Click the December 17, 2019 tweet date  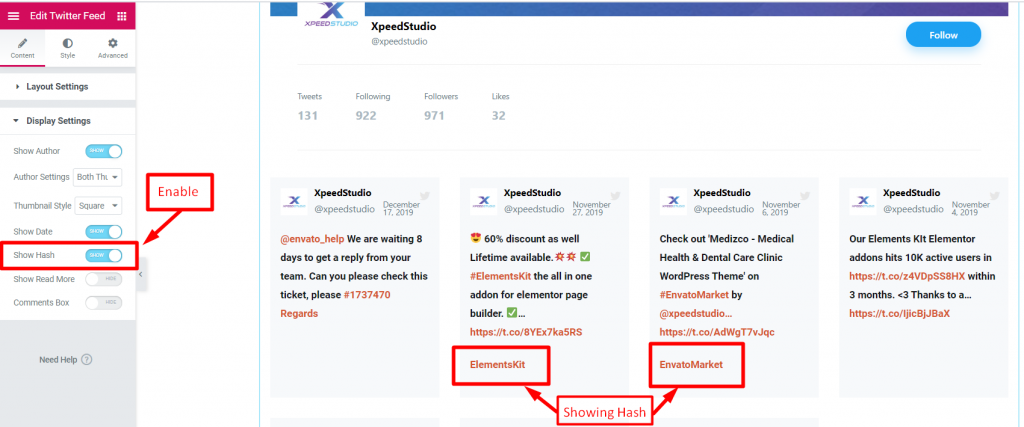pyautogui.click(x=401, y=208)
